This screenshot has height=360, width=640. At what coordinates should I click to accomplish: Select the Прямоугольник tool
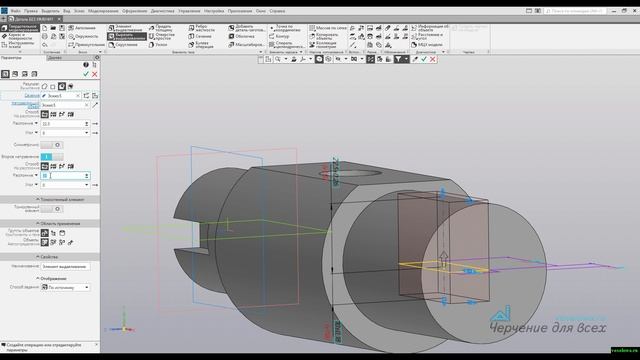point(86,44)
